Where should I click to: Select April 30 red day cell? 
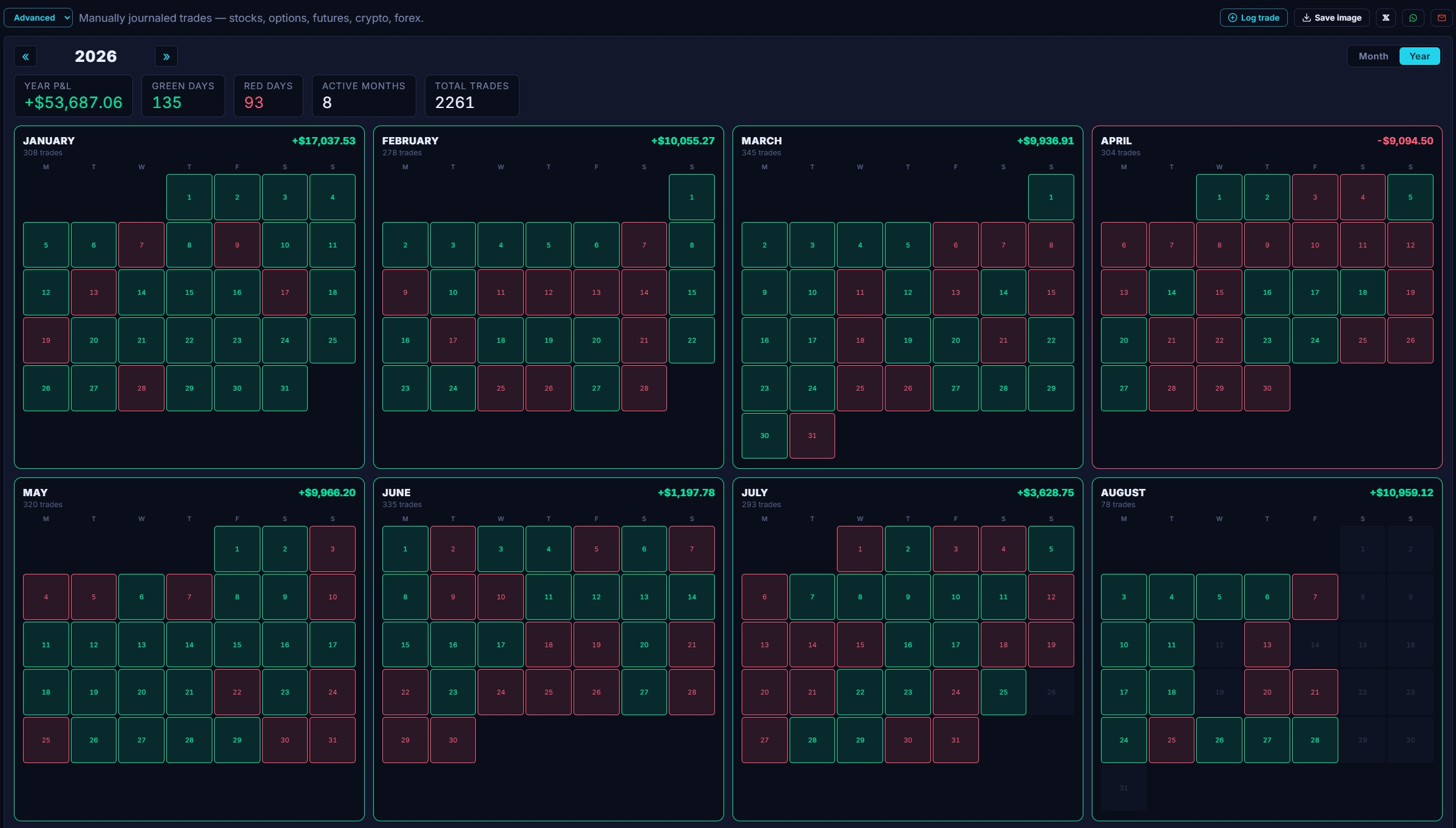[1267, 388]
